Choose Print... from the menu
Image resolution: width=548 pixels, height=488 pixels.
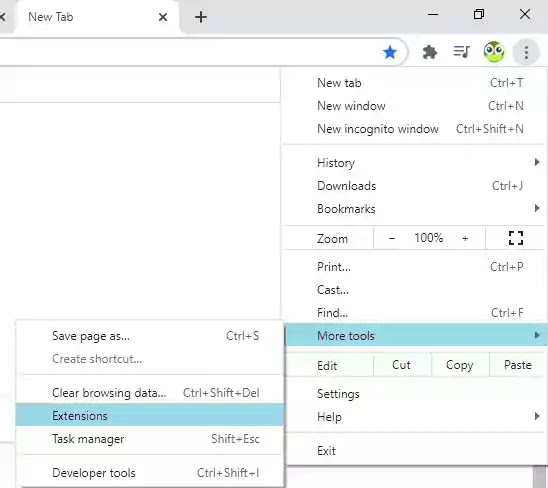pos(414,267)
